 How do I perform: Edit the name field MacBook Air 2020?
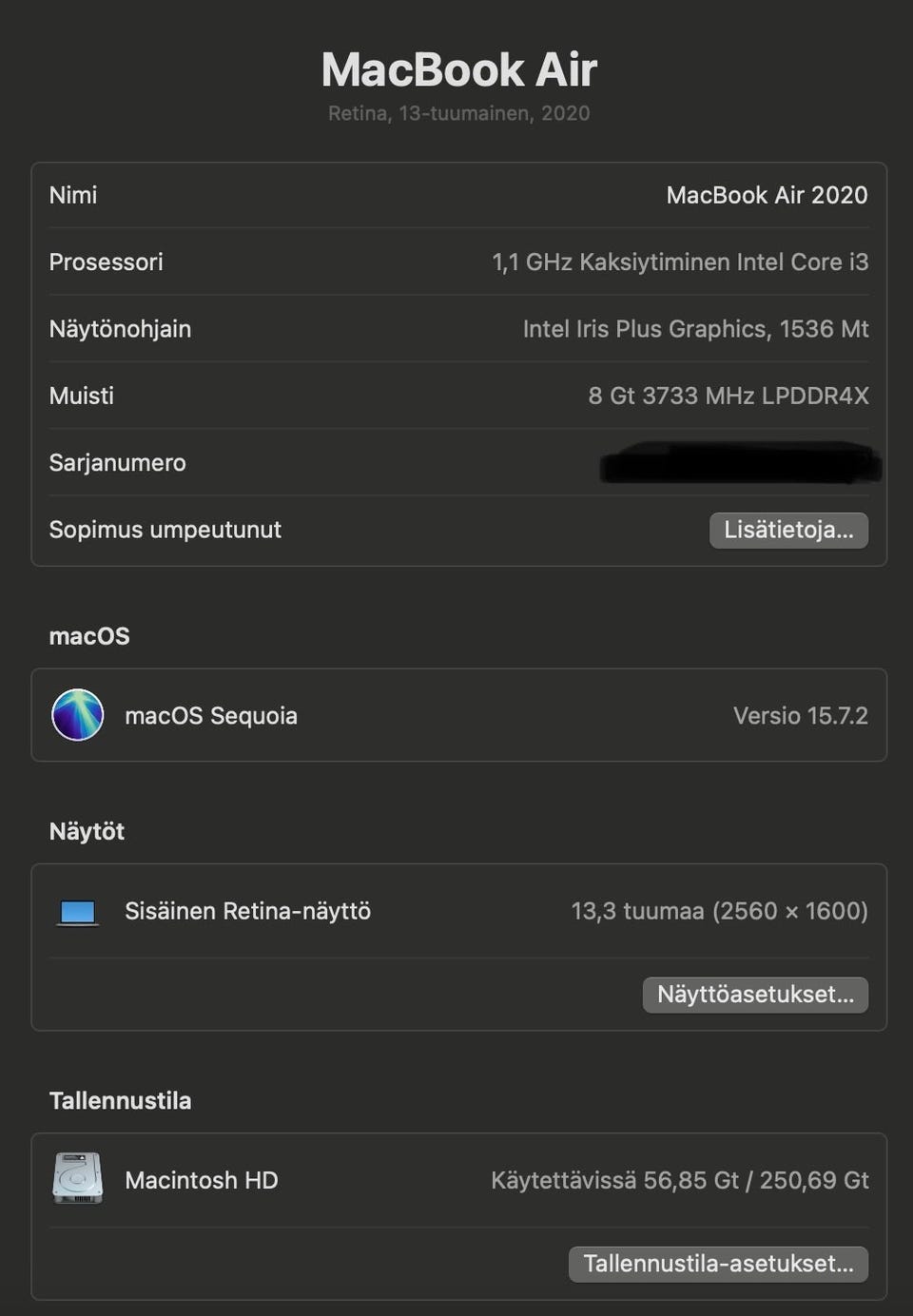(767, 195)
